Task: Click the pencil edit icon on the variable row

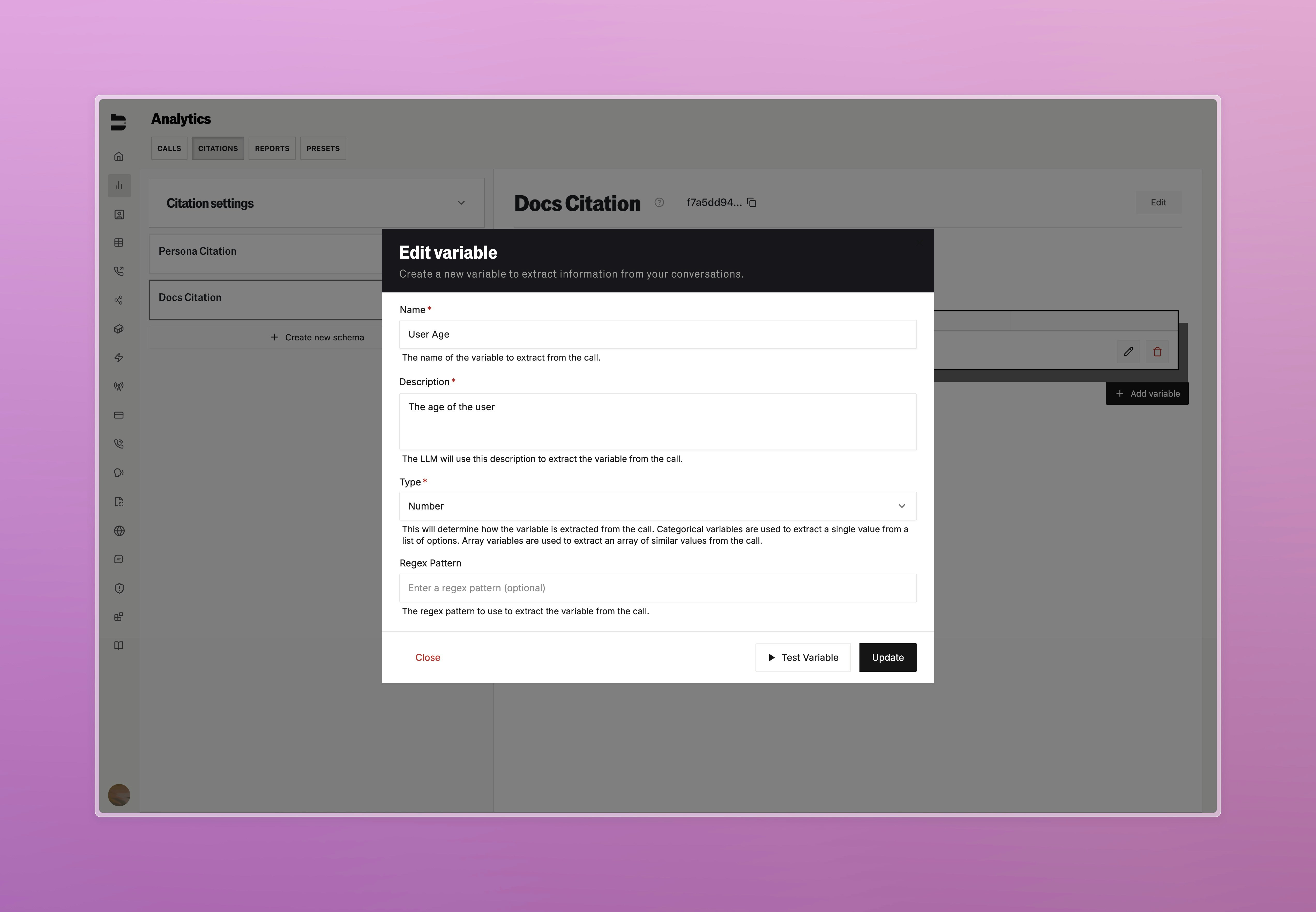Action: pyautogui.click(x=1128, y=352)
